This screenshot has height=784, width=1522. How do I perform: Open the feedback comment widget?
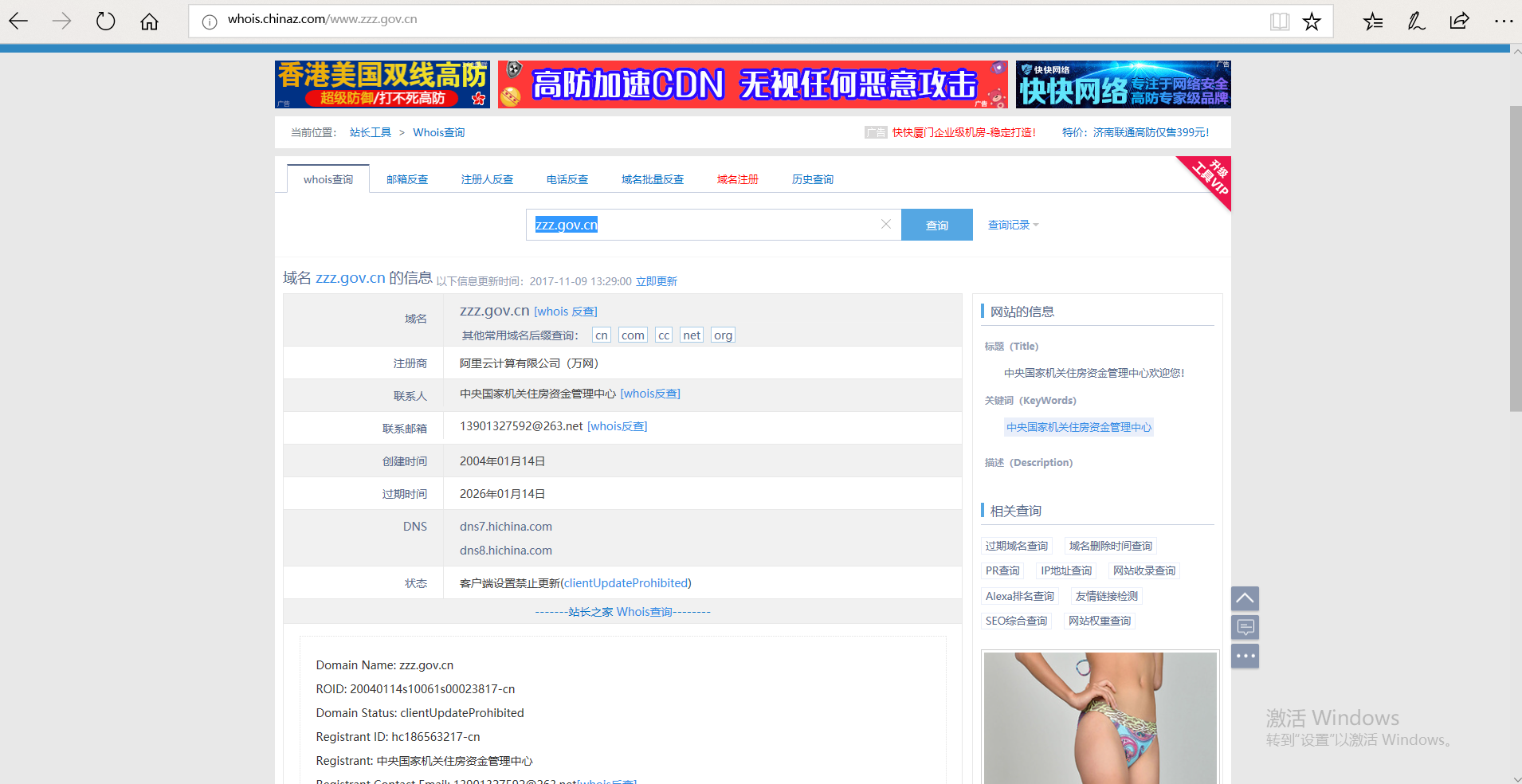1245,627
